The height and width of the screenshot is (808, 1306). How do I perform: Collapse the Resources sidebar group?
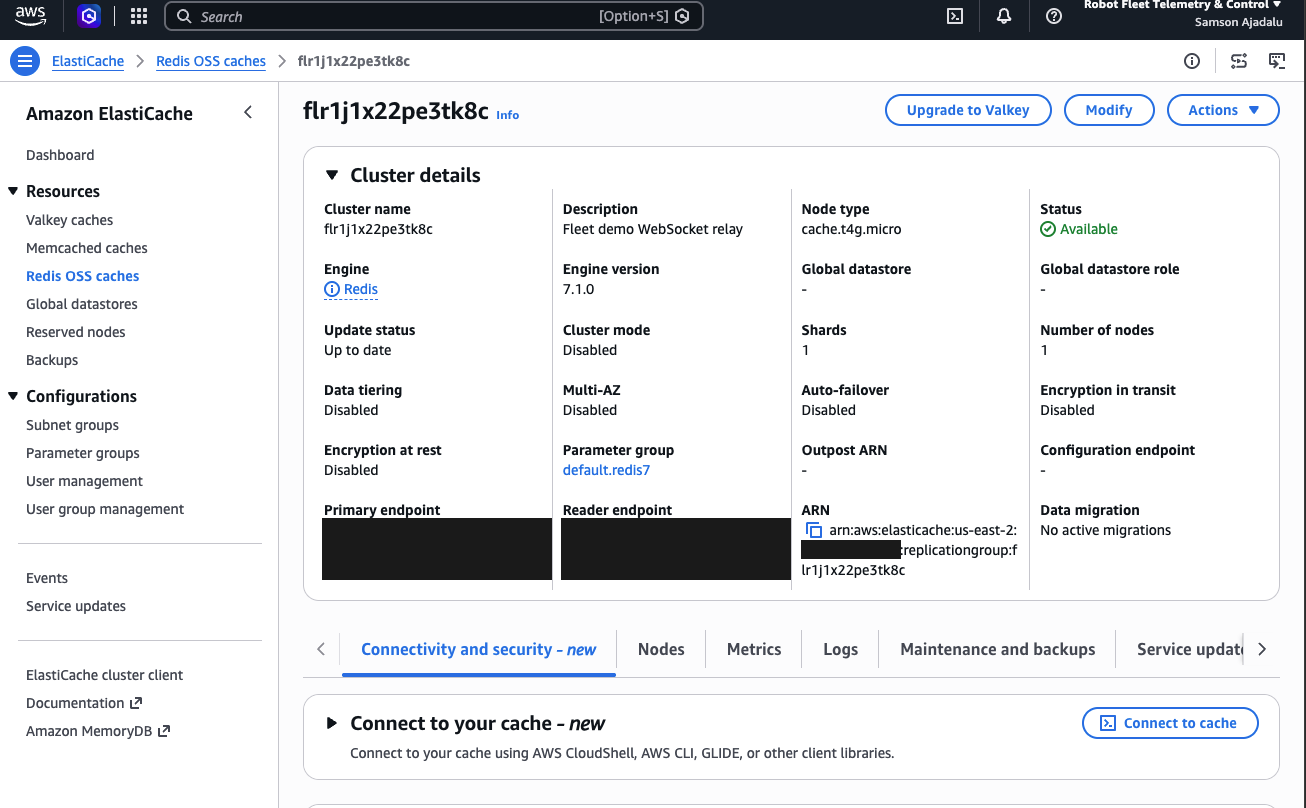click(13, 191)
